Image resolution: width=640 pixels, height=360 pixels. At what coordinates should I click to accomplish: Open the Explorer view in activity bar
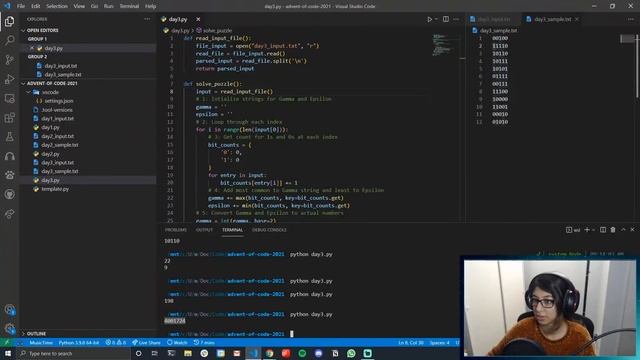[9, 21]
